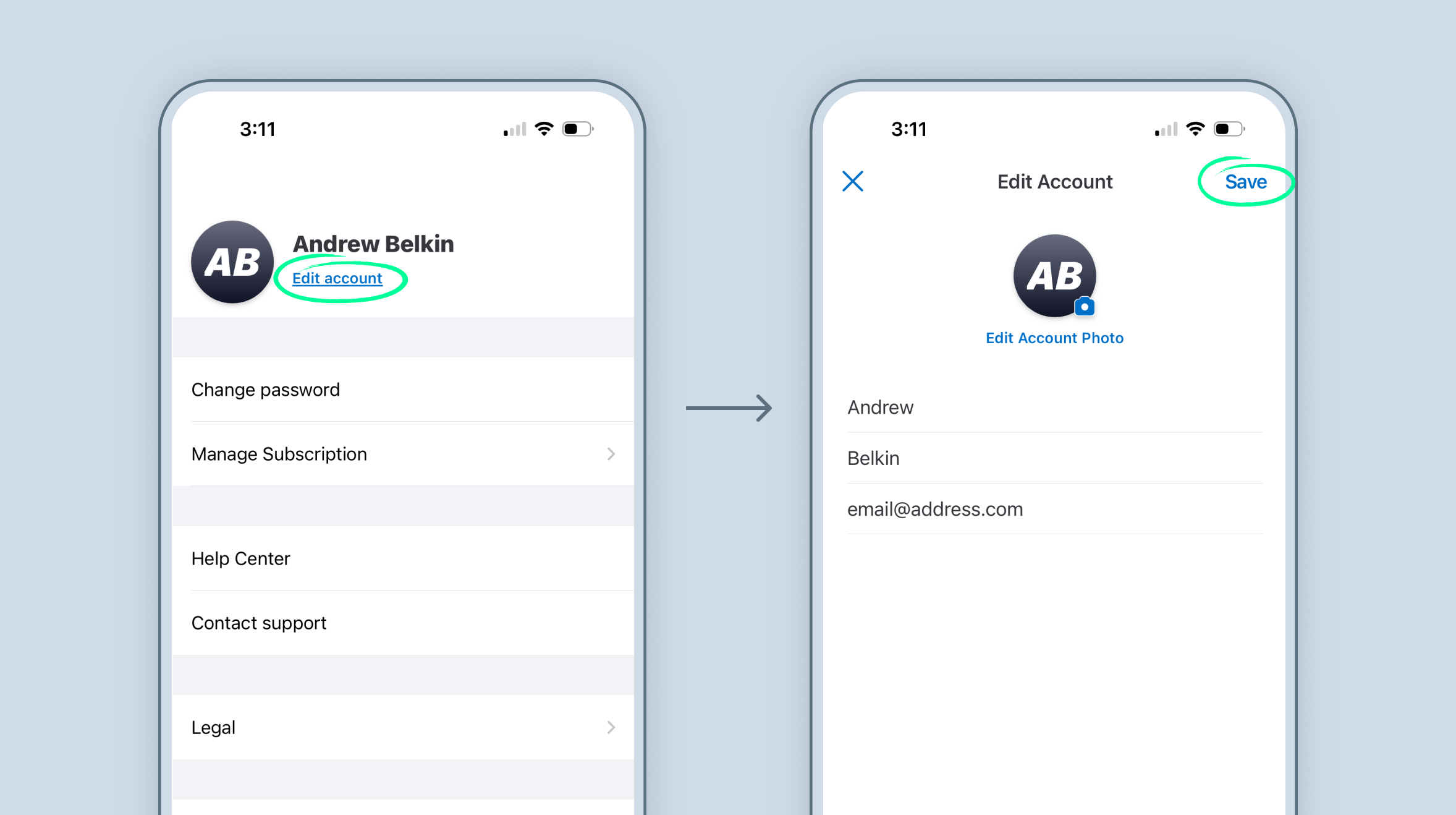Click the Wi-Fi icon on left phone
The width and height of the screenshot is (1456, 815).
point(544,129)
